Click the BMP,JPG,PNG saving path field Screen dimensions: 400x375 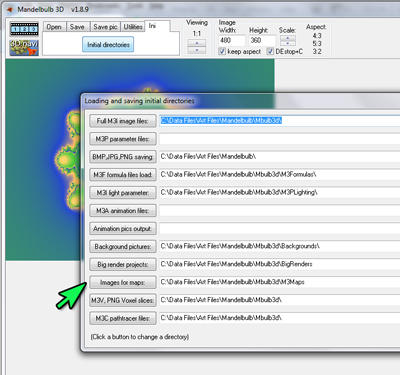point(279,157)
